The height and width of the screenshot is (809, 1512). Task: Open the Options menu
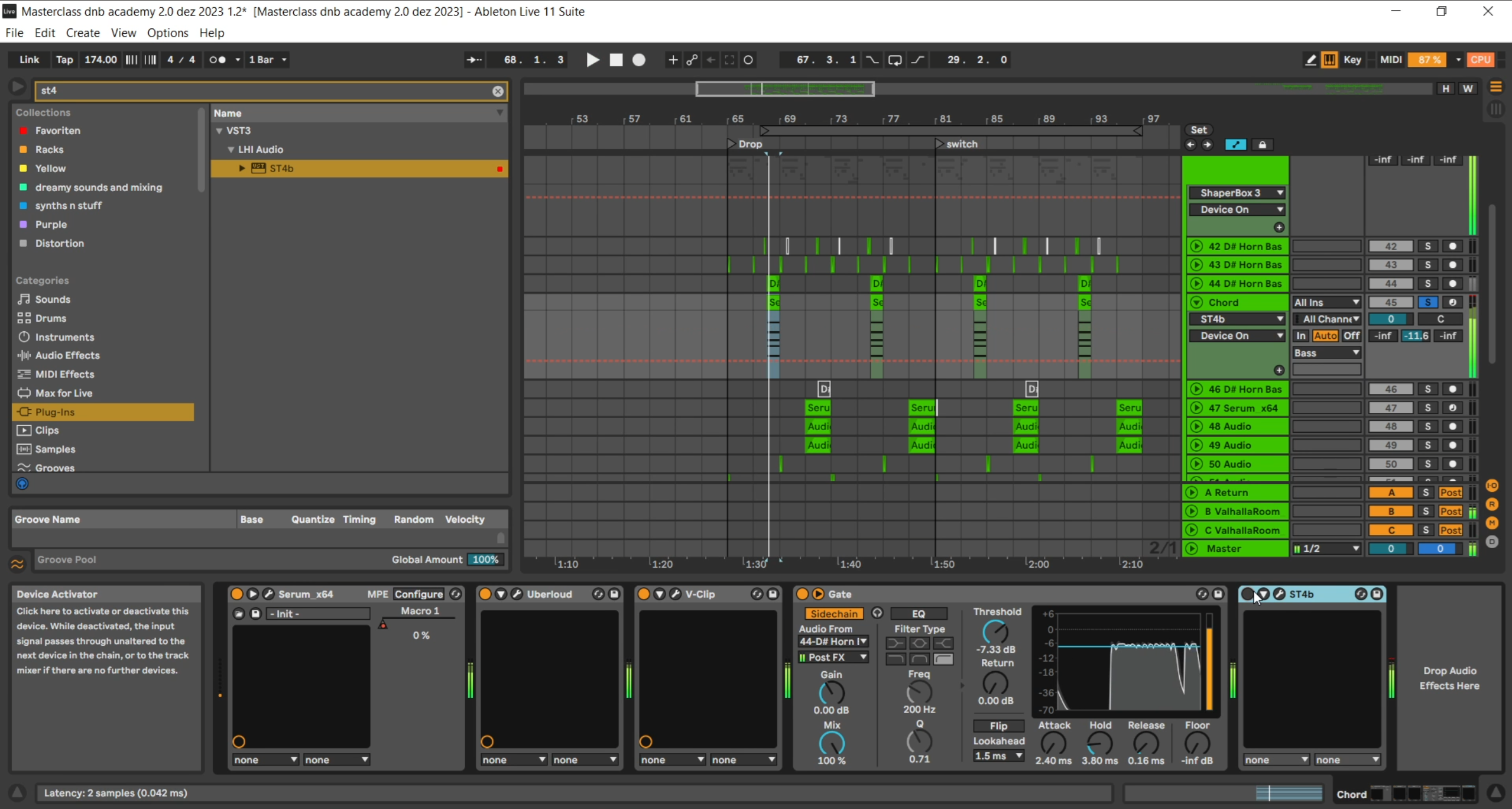[x=167, y=33]
